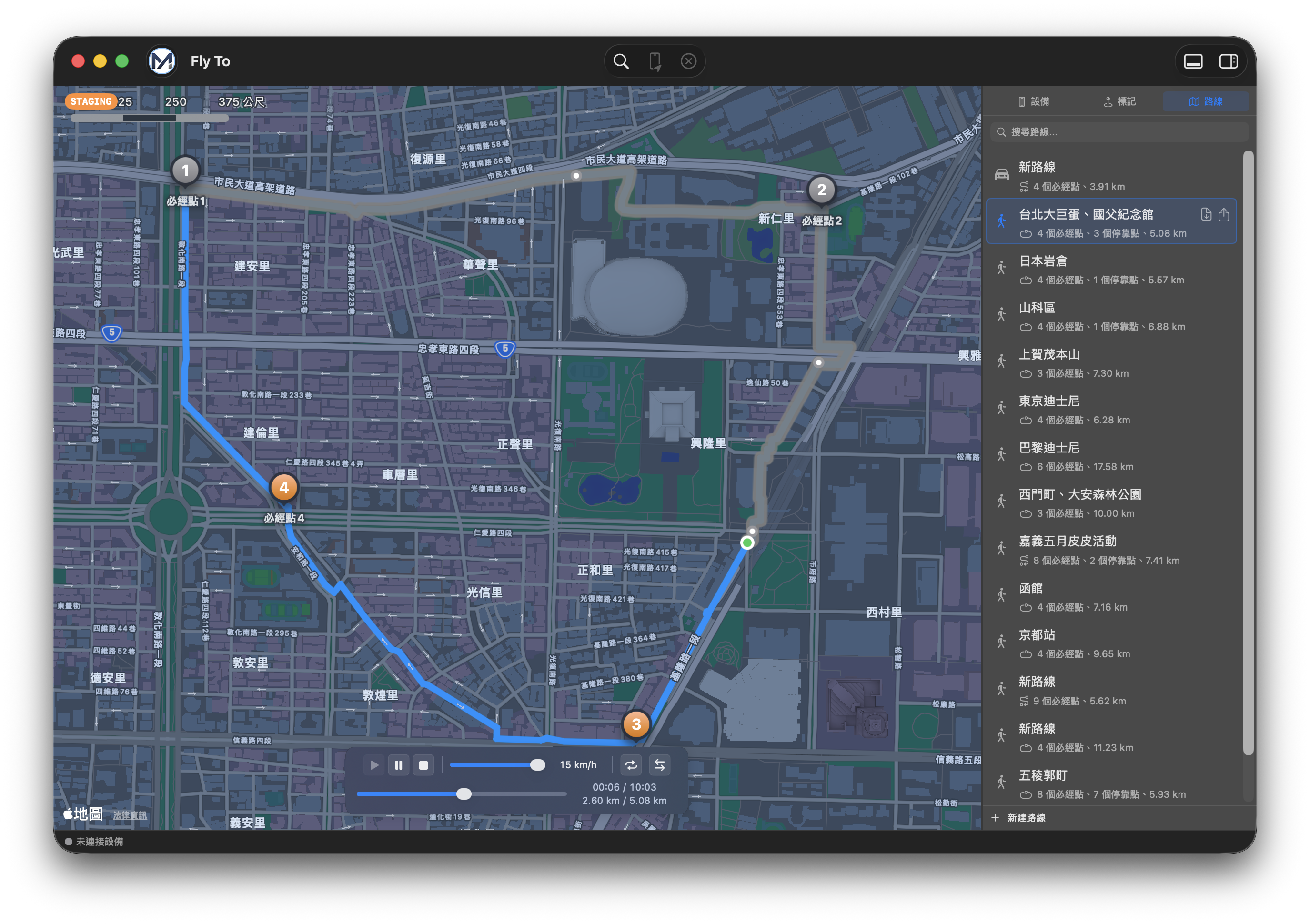Click the 2.60 km / 5.08 km distance readout
Viewport: 1310px width, 924px height.
624,801
